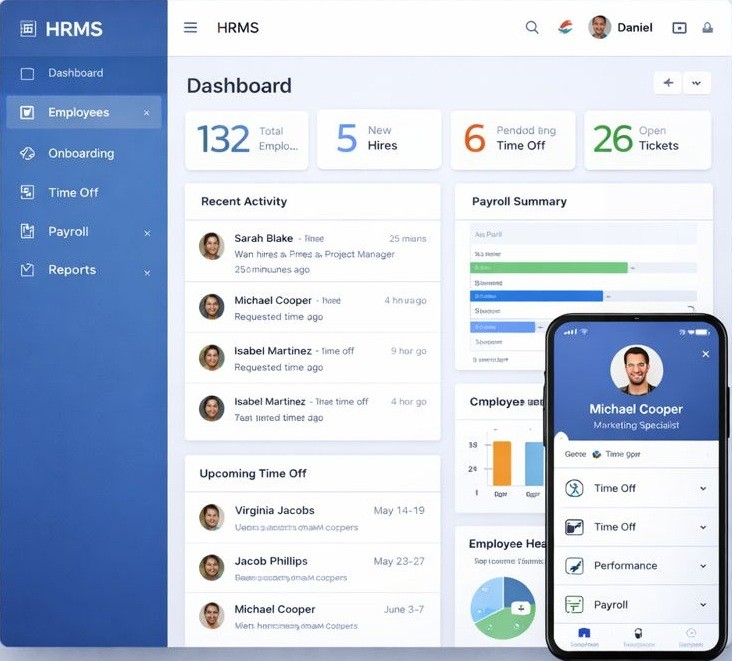Click the May 23-27 date
732x661 pixels.
399,561
